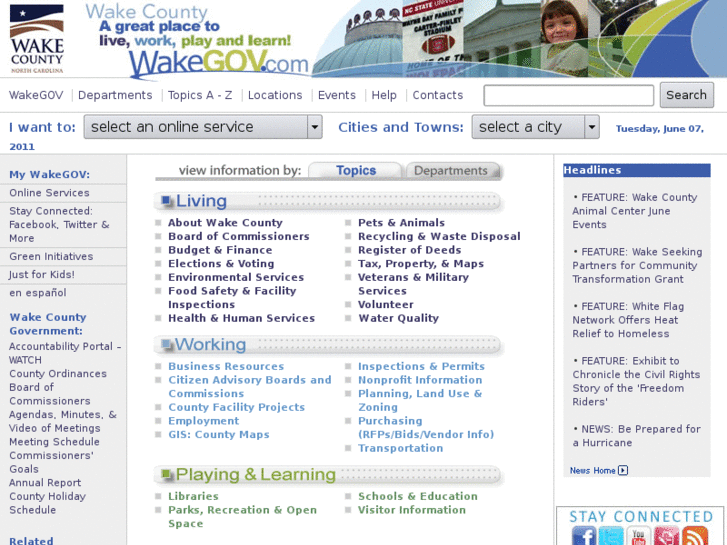
Task: Open the Facebook icon under Stay Connected
Action: 584,536
